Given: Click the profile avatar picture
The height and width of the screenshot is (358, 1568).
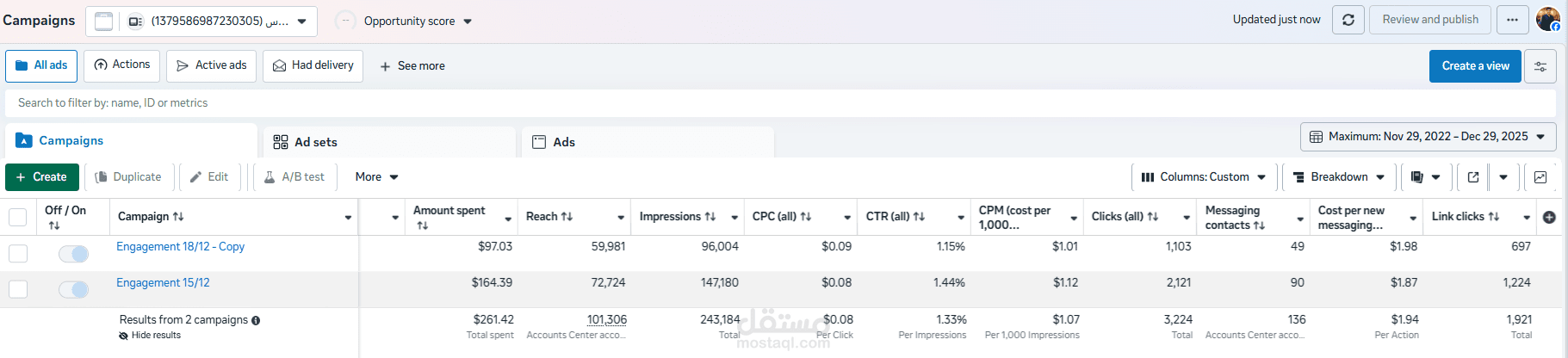Looking at the screenshot, I should [x=1547, y=19].
